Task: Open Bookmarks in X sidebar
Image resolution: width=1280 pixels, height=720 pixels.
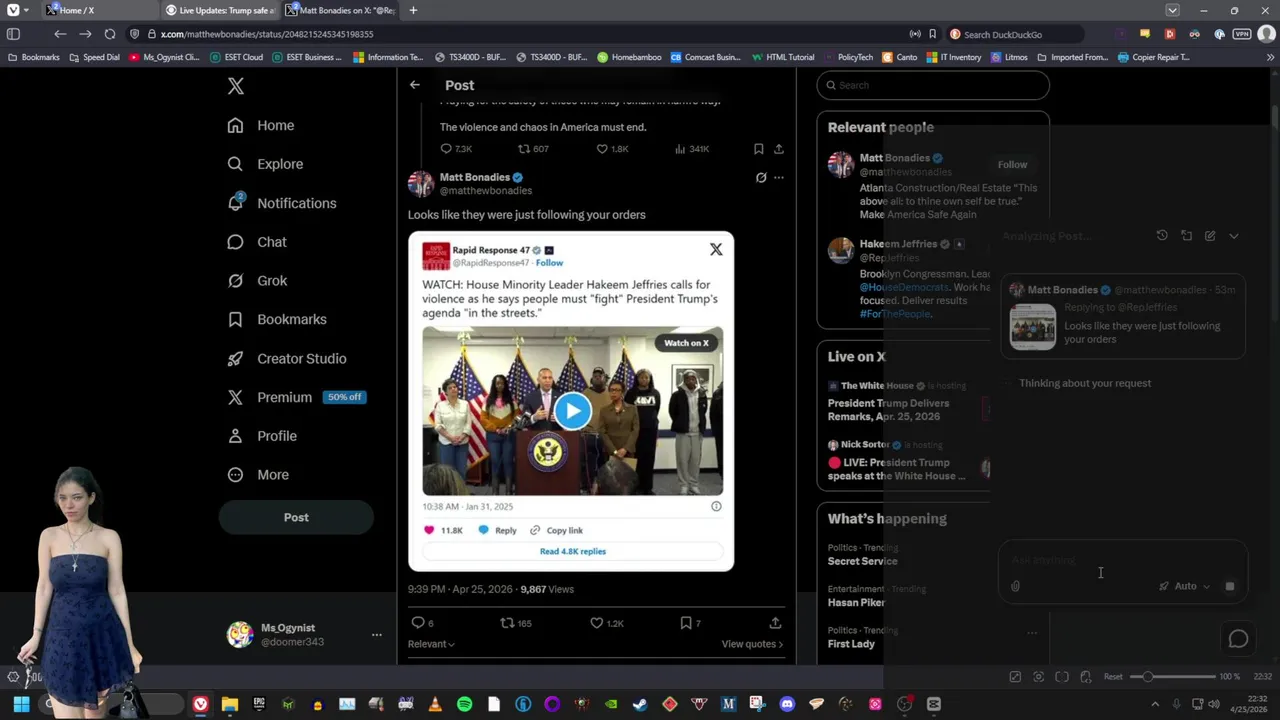Action: point(277,319)
